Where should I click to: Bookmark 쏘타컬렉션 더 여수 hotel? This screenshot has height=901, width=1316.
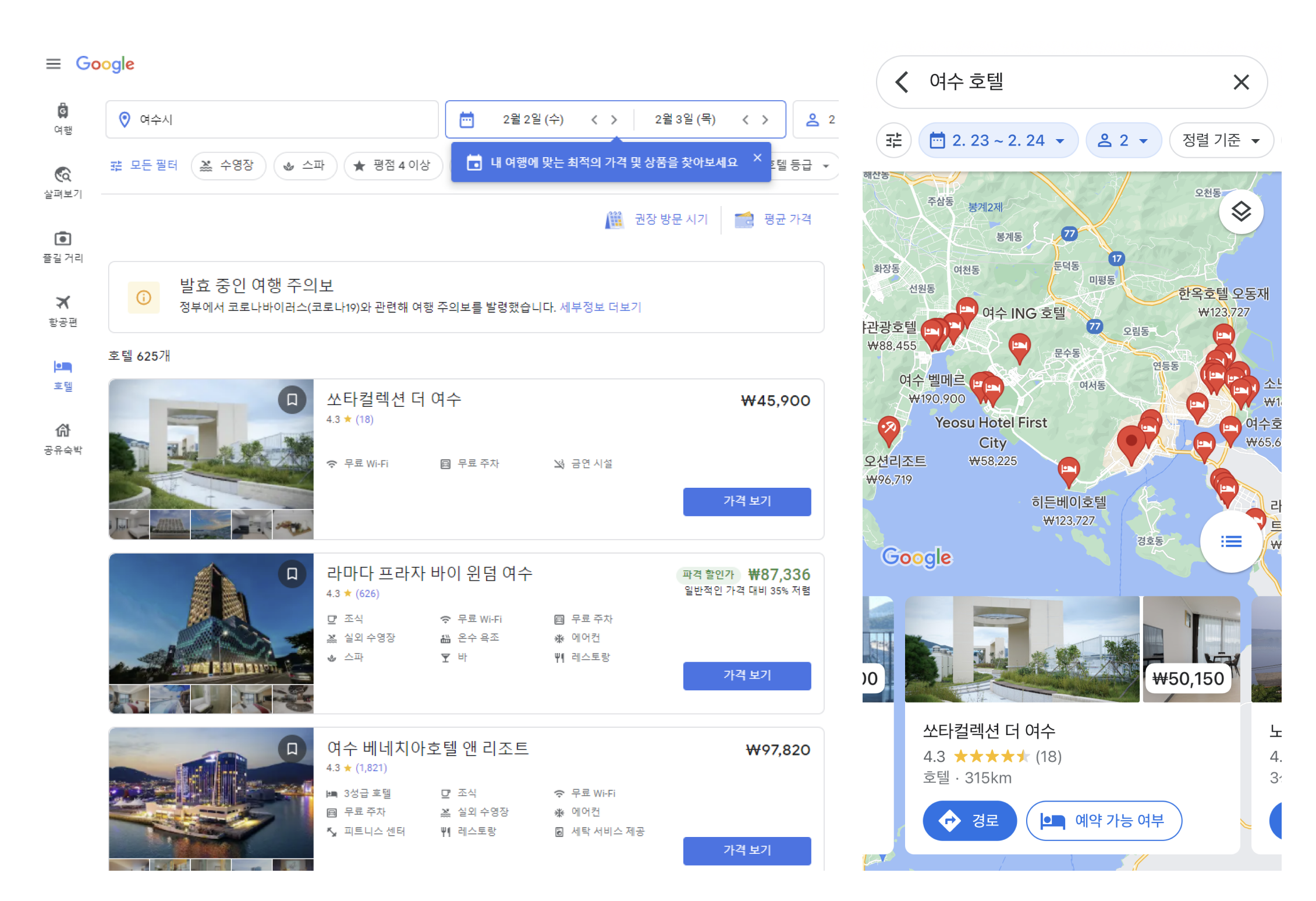(x=292, y=400)
